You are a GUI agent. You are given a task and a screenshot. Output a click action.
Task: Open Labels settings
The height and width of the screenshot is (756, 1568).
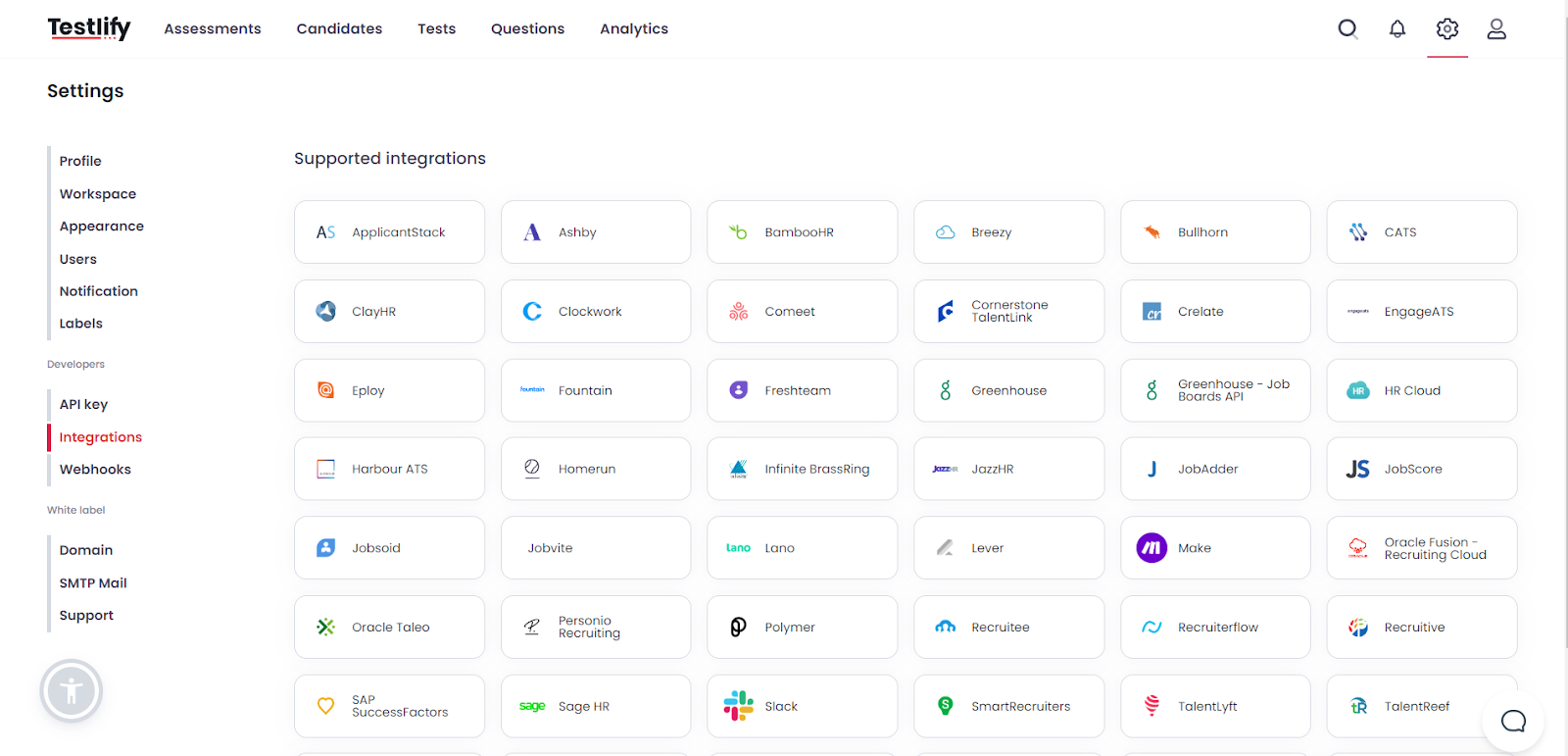pyautogui.click(x=81, y=324)
